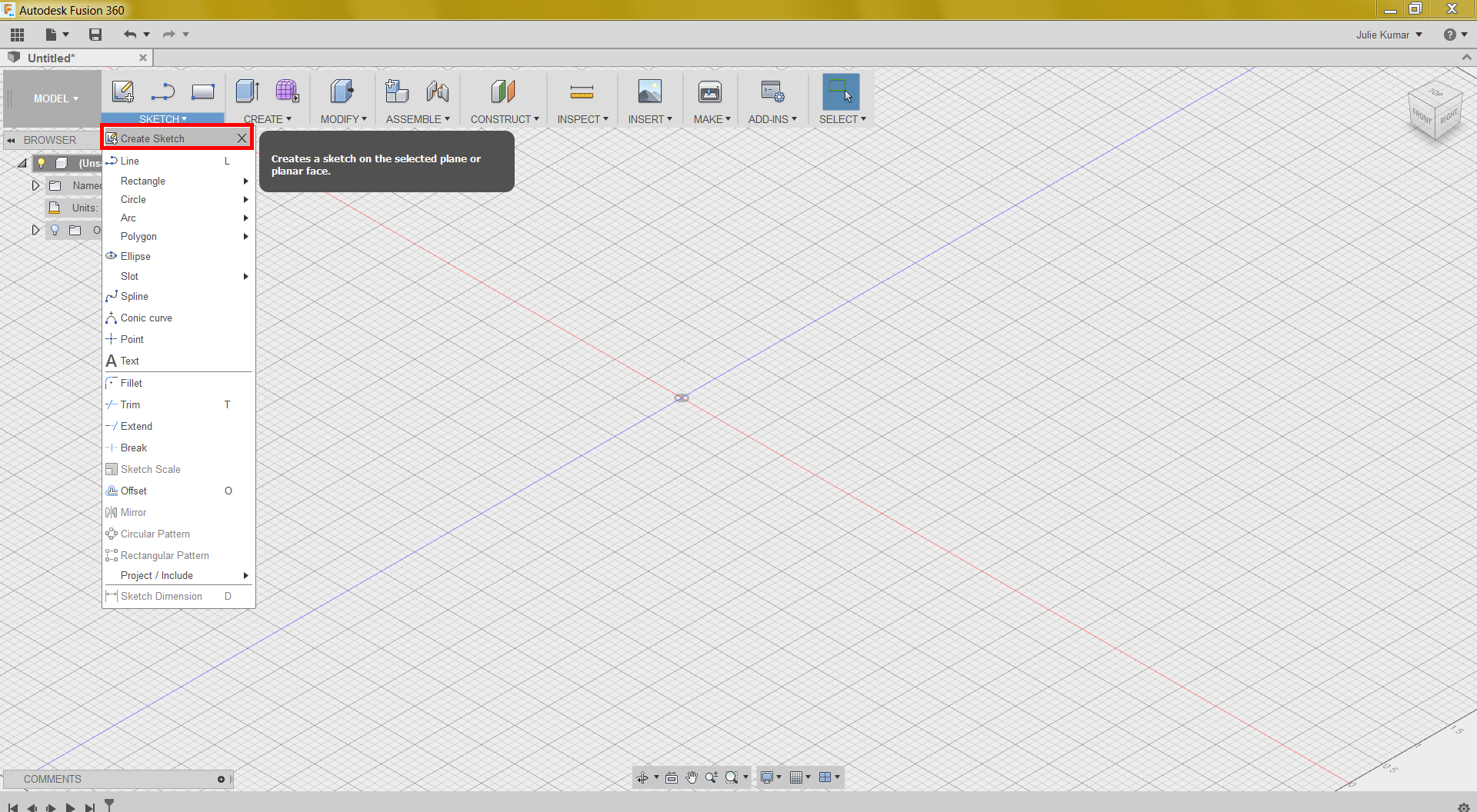
Task: Expand the COMMENTS panel
Action: point(221,779)
